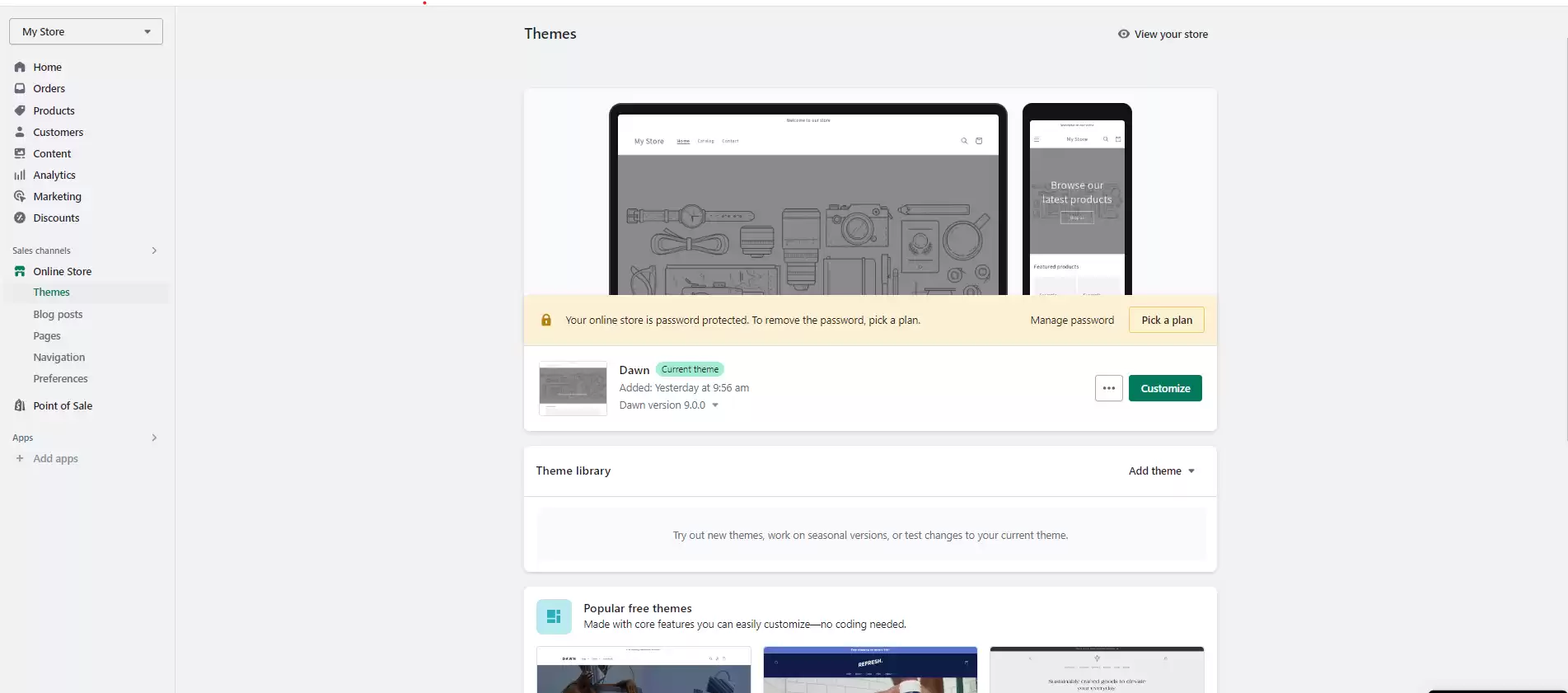Image resolution: width=1568 pixels, height=693 pixels.
Task: Open Blog posts in sidebar
Action: 58,314
